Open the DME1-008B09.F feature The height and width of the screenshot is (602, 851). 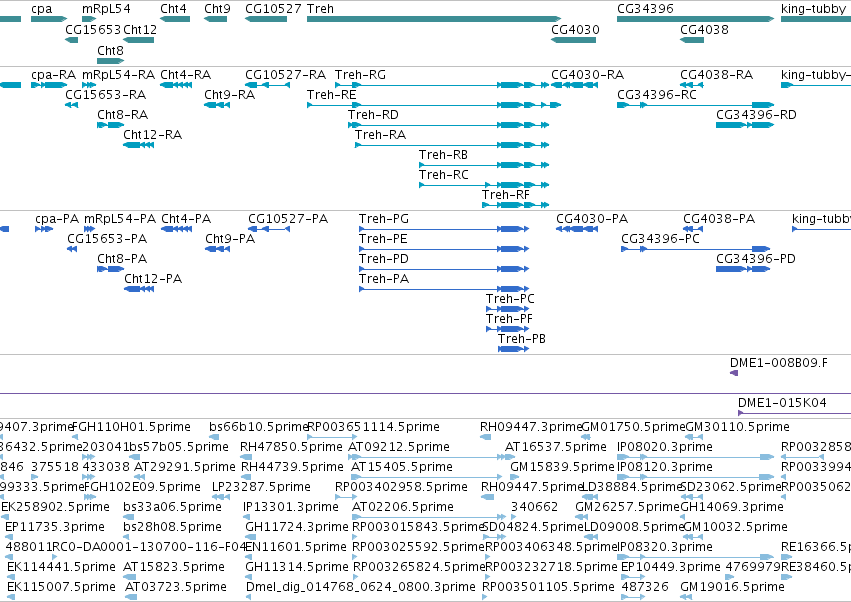tap(734, 373)
